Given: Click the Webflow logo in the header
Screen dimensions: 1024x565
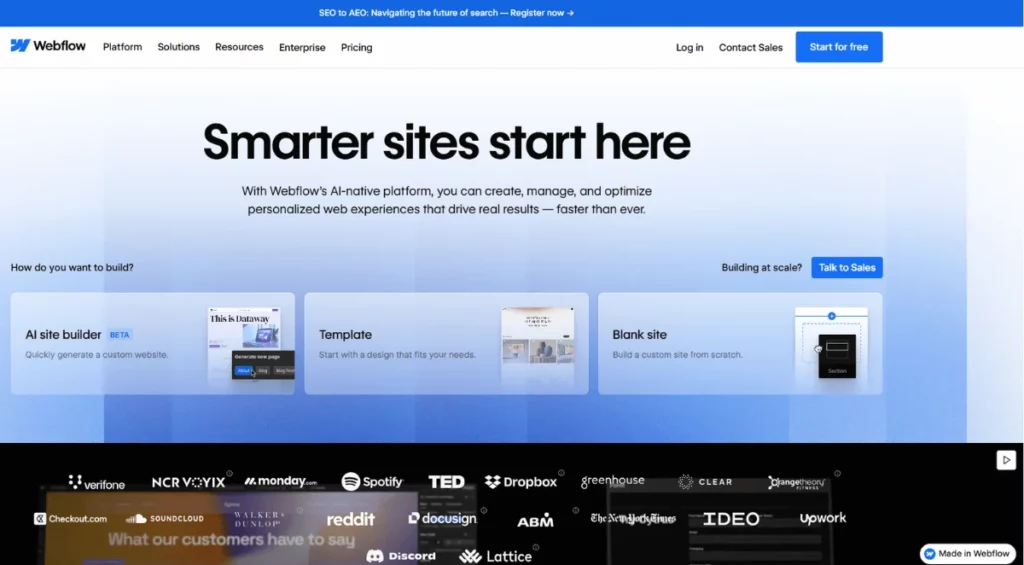Looking at the screenshot, I should 48,46.
